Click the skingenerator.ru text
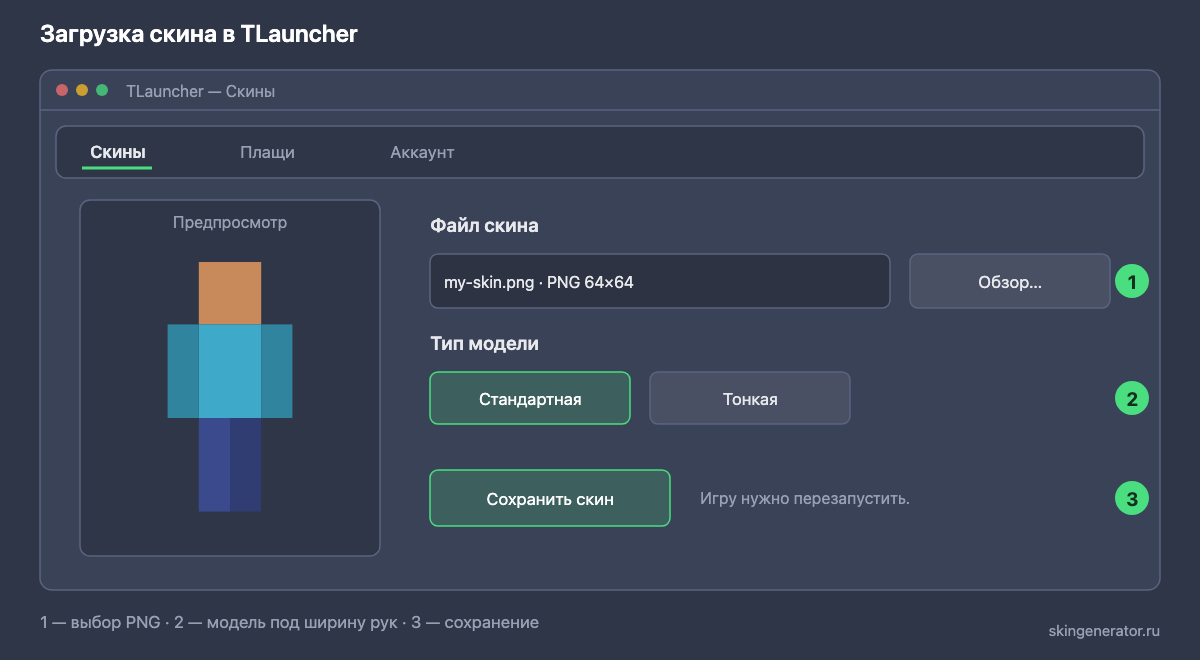1200x660 pixels. pyautogui.click(x=1105, y=630)
